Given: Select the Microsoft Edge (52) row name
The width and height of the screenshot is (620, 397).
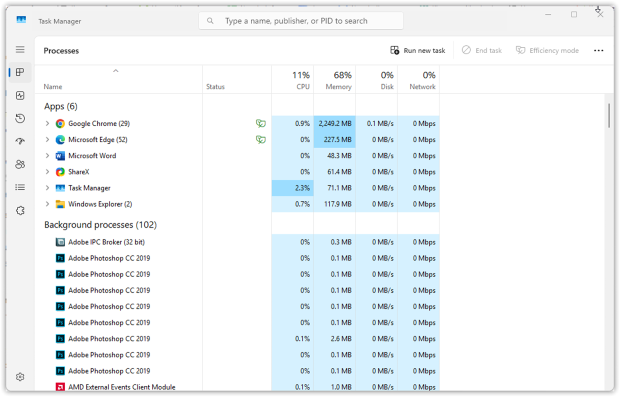Looking at the screenshot, I should (98, 140).
